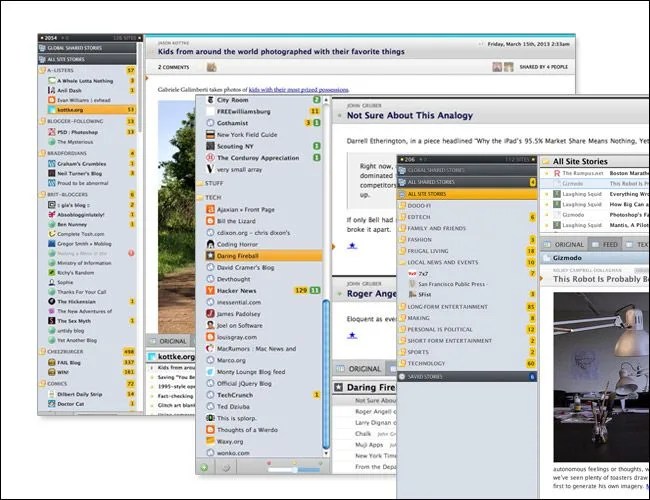Switch to Original tab in middle window
The width and height of the screenshot is (650, 500).
pyautogui.click(x=359, y=369)
